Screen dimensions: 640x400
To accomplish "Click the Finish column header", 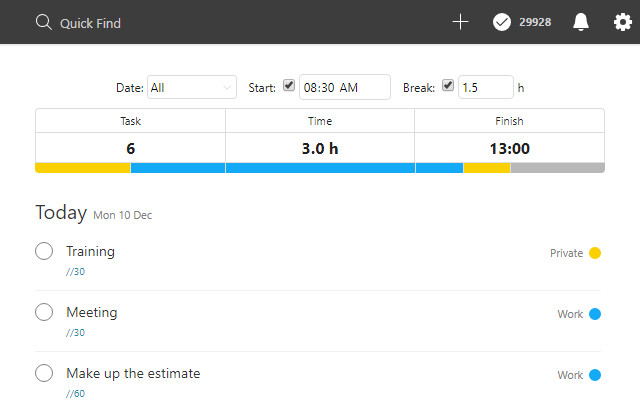I will coord(509,121).
